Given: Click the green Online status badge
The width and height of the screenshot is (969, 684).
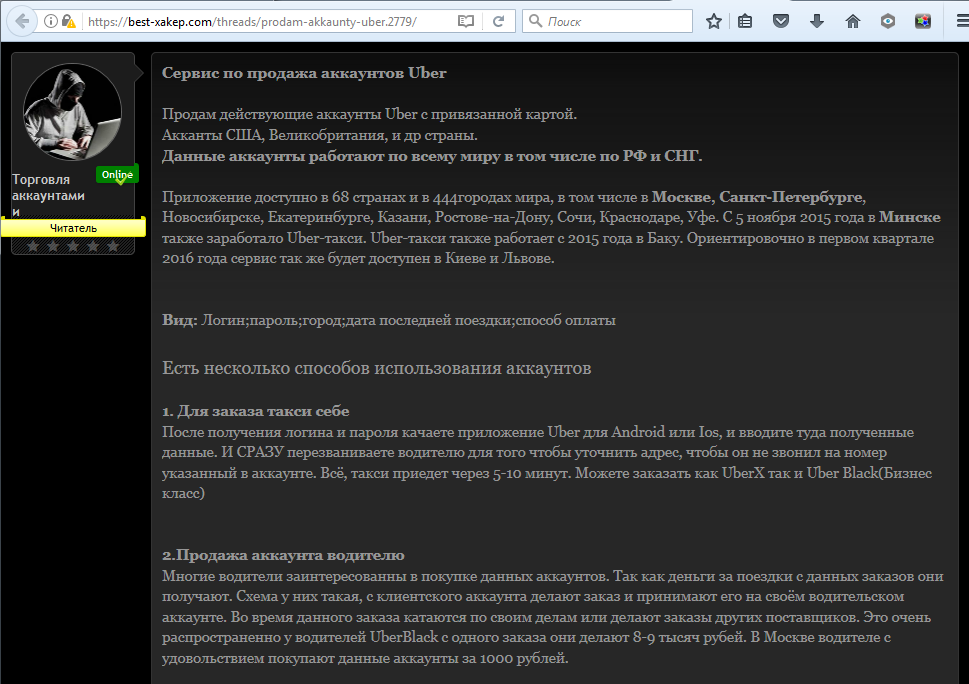Looking at the screenshot, I should pyautogui.click(x=117, y=175).
